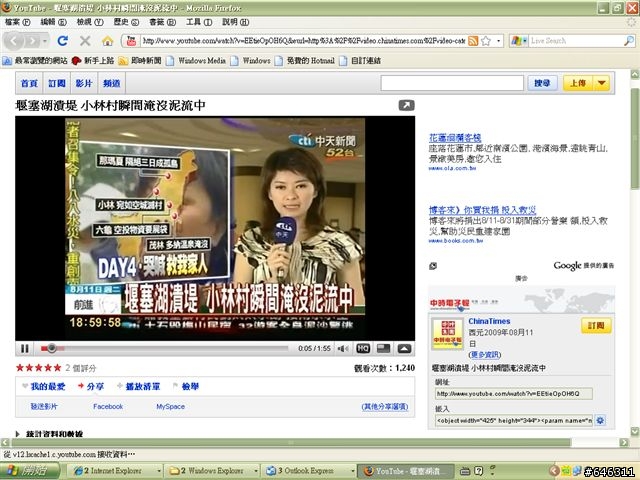Open the YouTube 訂閱 tab

click(x=56, y=83)
